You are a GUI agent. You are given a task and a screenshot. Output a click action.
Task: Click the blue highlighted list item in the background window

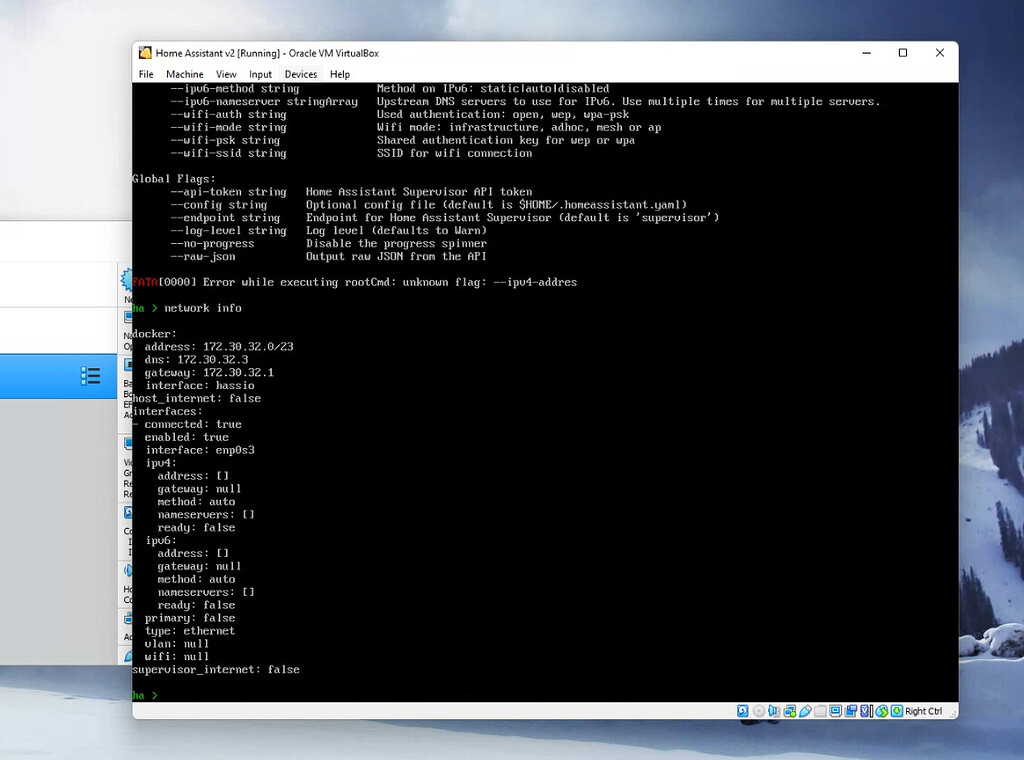(60, 376)
